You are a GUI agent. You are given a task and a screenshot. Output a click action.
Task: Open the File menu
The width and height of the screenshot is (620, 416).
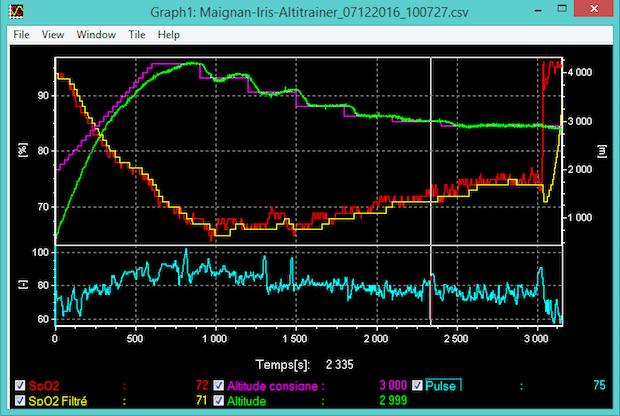pyautogui.click(x=22, y=34)
